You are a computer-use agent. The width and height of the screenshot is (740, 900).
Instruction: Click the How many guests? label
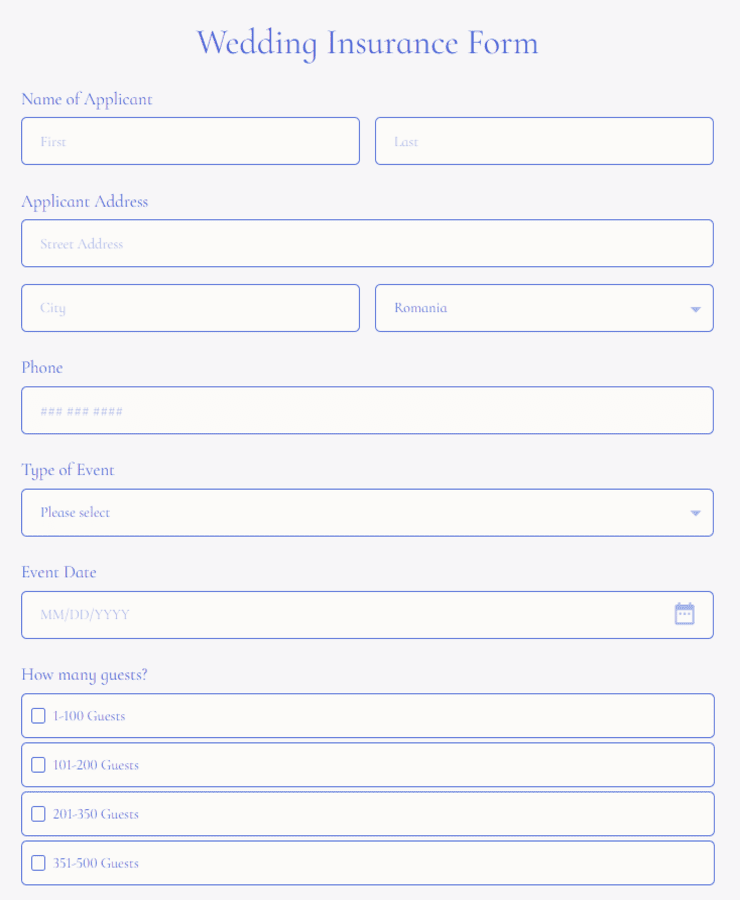click(x=84, y=674)
